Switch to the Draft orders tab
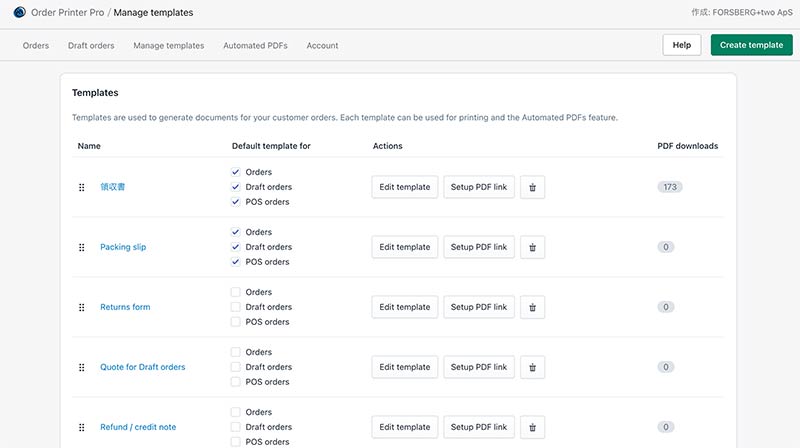Screen dimensions: 800x448 tap(91, 46)
